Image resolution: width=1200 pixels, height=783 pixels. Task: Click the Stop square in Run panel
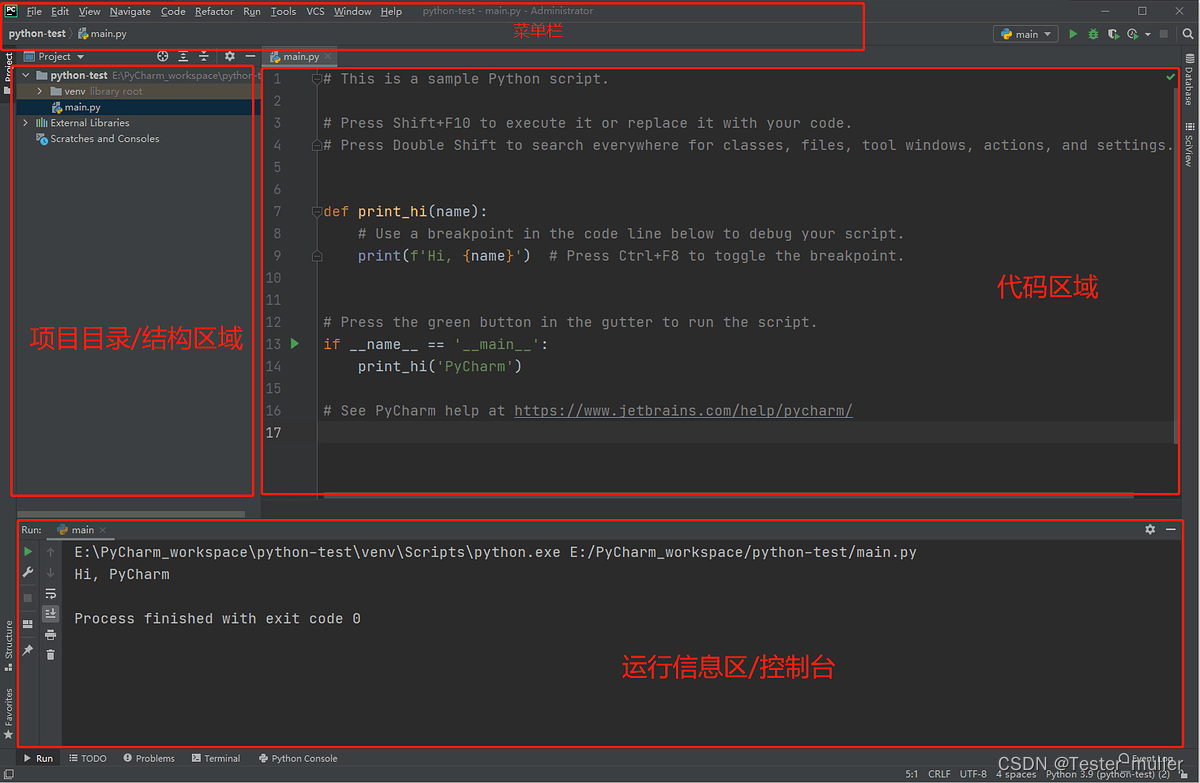(28, 597)
